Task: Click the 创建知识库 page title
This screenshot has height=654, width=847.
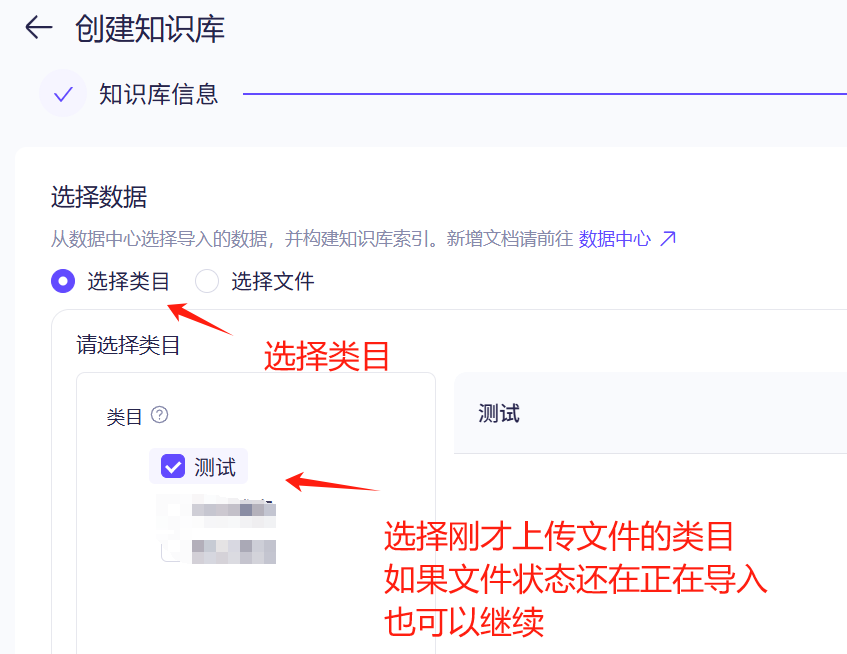Action: point(150,29)
